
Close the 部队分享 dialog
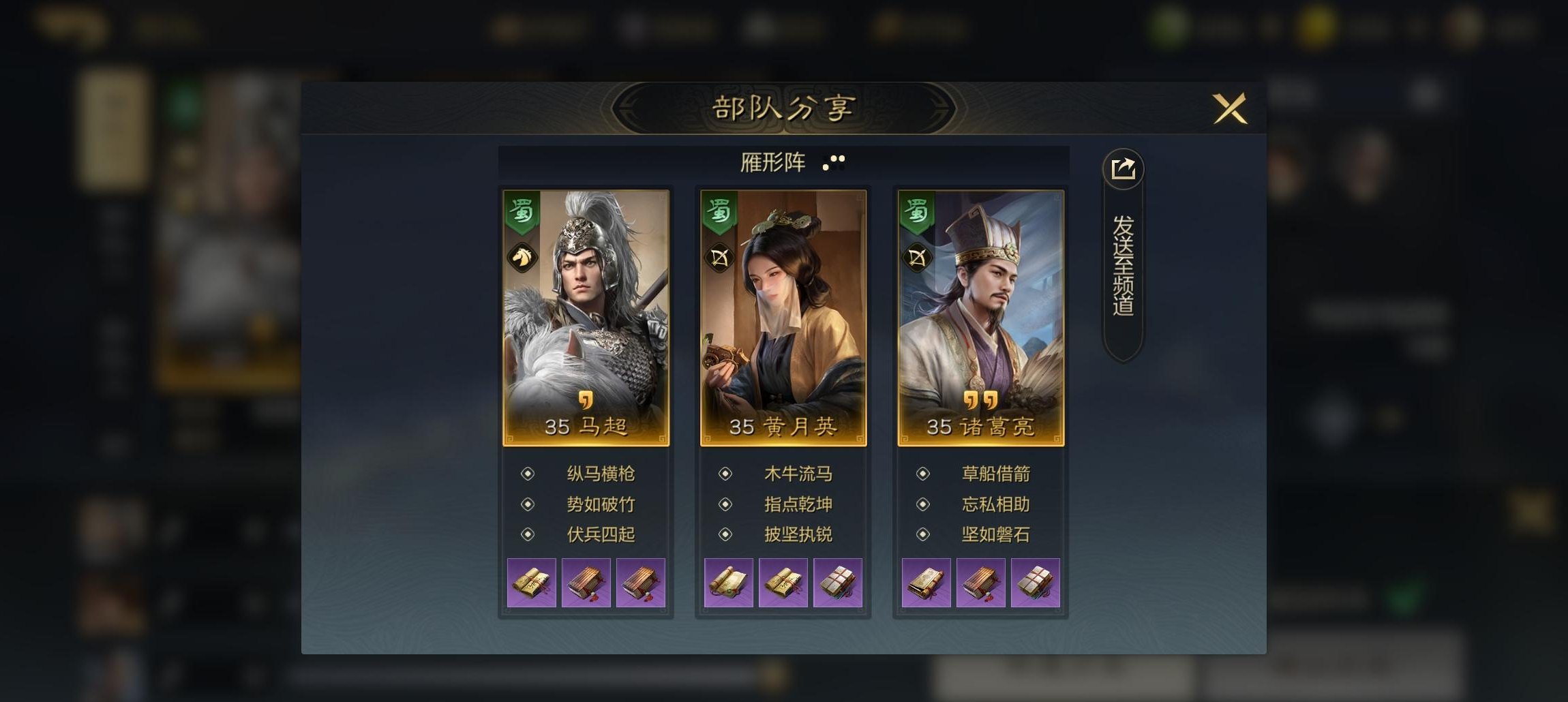pyautogui.click(x=1230, y=108)
